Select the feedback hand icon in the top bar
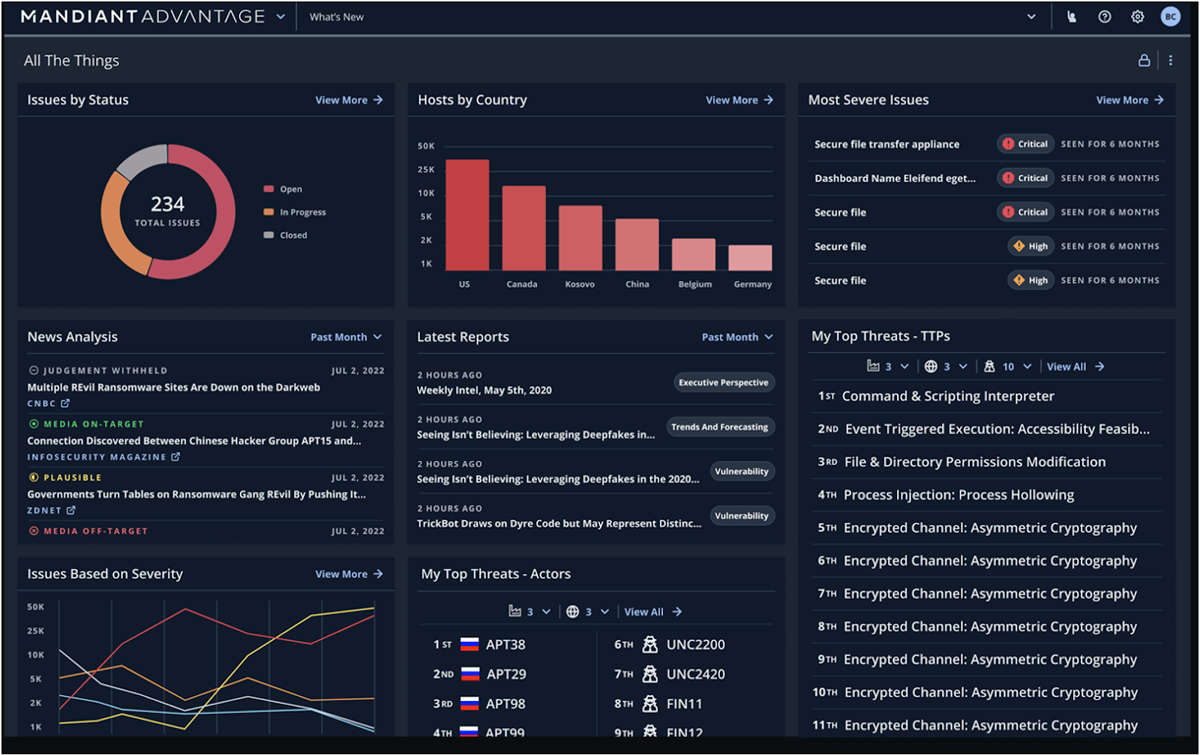Viewport: 1200px width, 755px height. pos(1069,16)
